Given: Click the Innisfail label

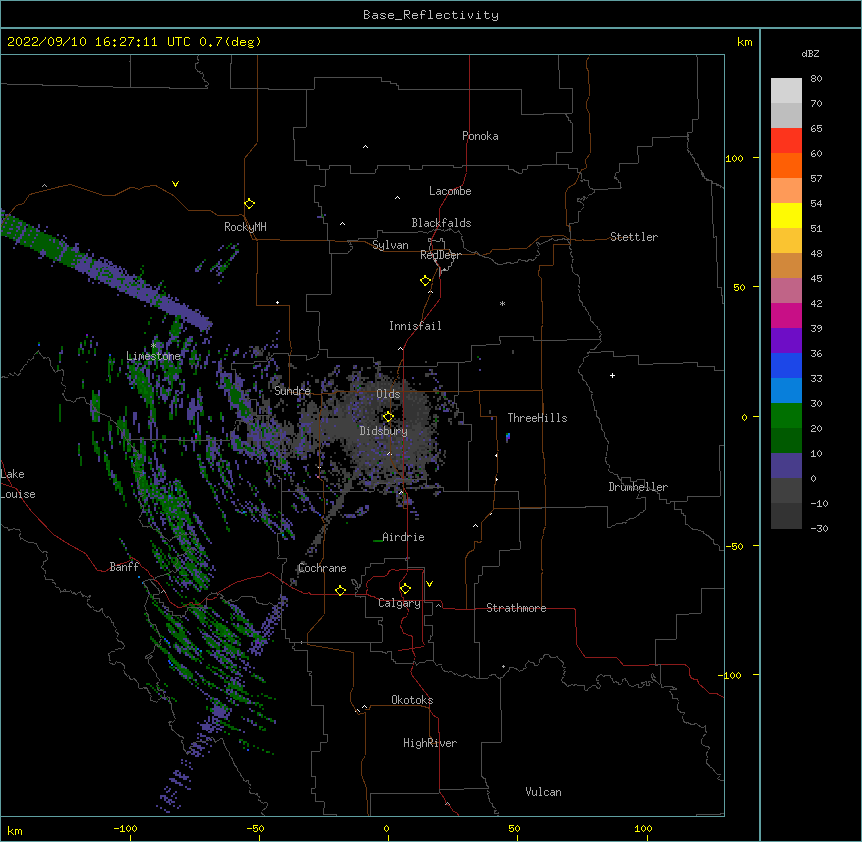Looking at the screenshot, I should click(415, 326).
